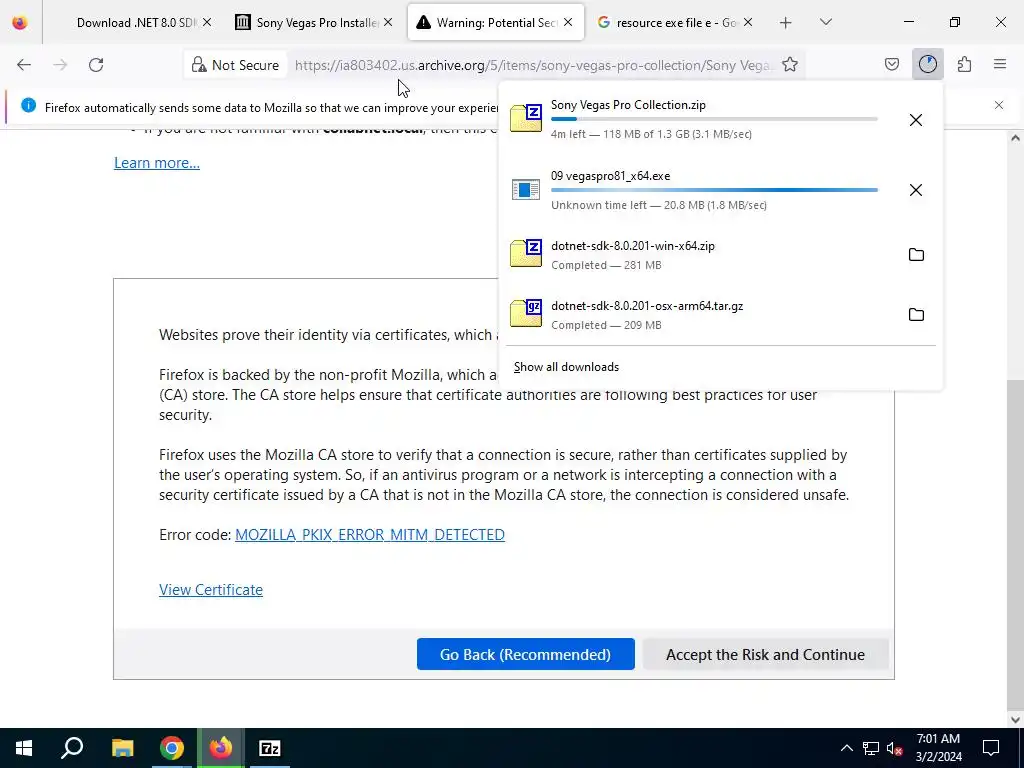The width and height of the screenshot is (1024, 768).
Task: Click the Sony Vegas Pro Collection.zip file icon
Action: 526,118
